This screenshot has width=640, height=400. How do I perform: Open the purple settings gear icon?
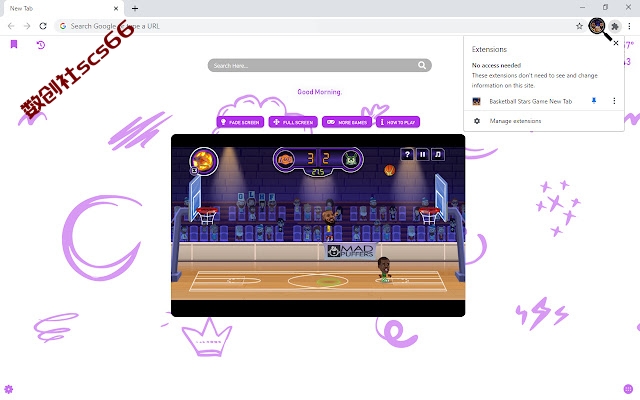click(x=9, y=389)
